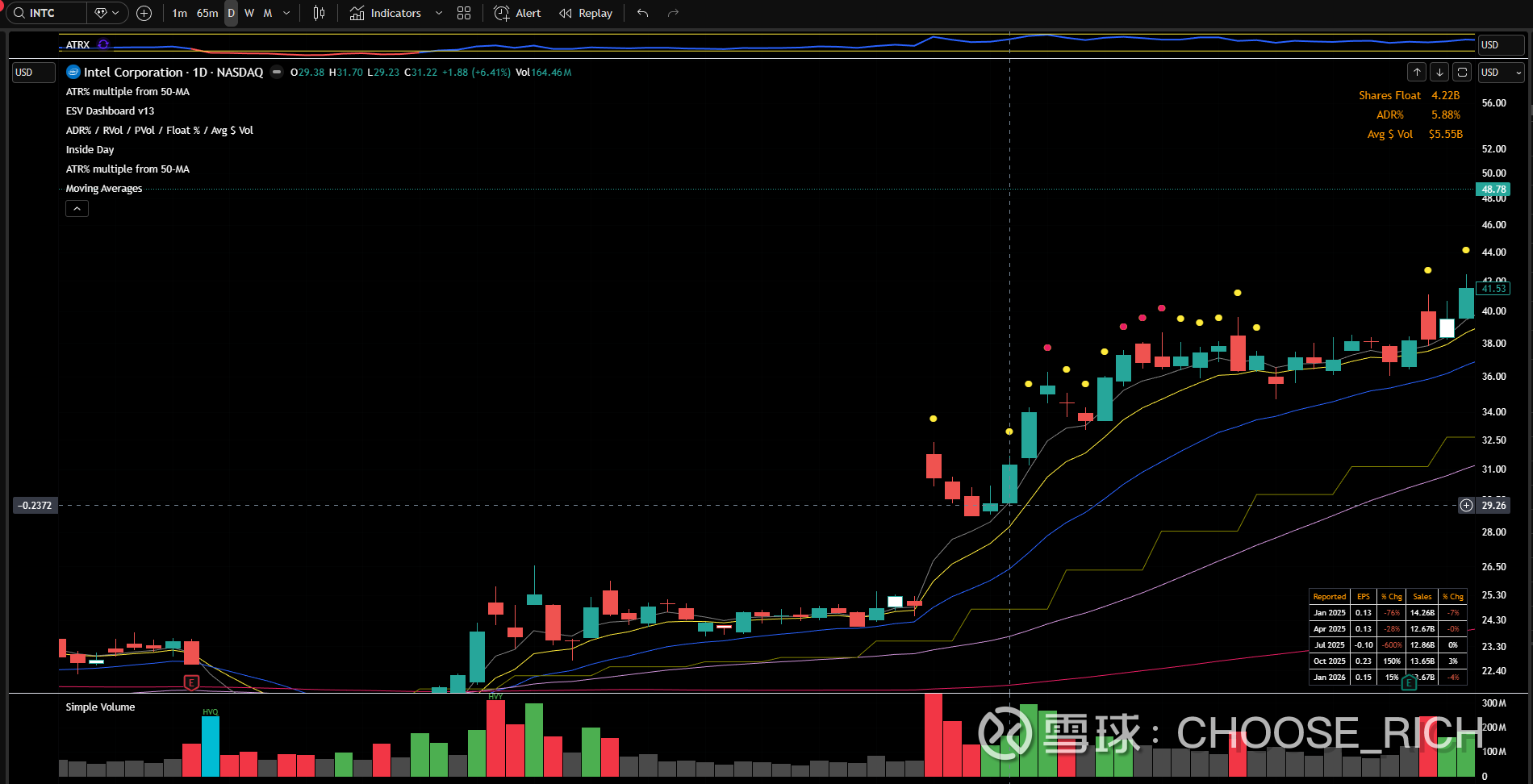Image resolution: width=1533 pixels, height=784 pixels.
Task: Select the M monthly interval
Action: tap(268, 13)
